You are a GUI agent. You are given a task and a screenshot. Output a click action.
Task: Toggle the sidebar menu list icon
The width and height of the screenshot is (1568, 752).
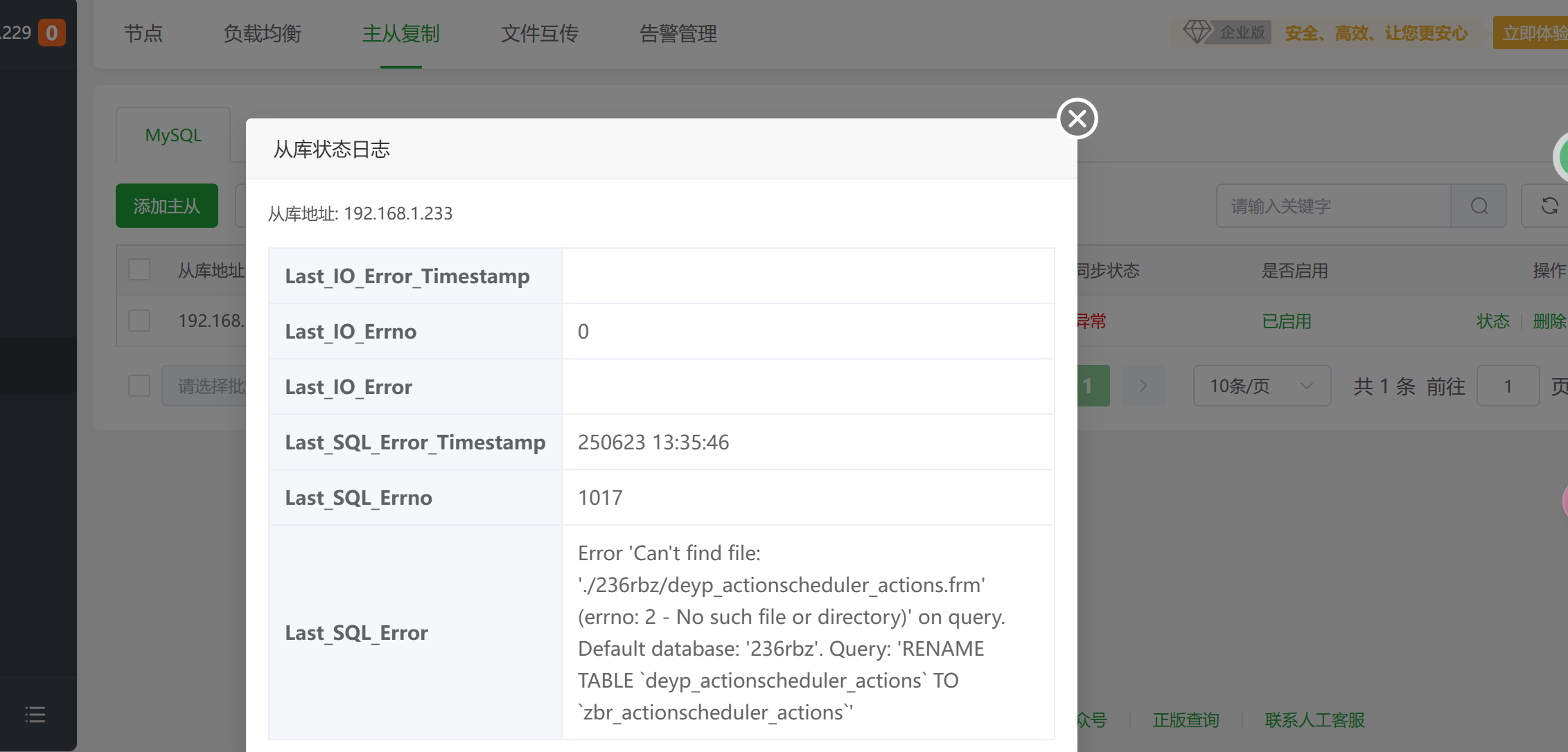coord(35,715)
